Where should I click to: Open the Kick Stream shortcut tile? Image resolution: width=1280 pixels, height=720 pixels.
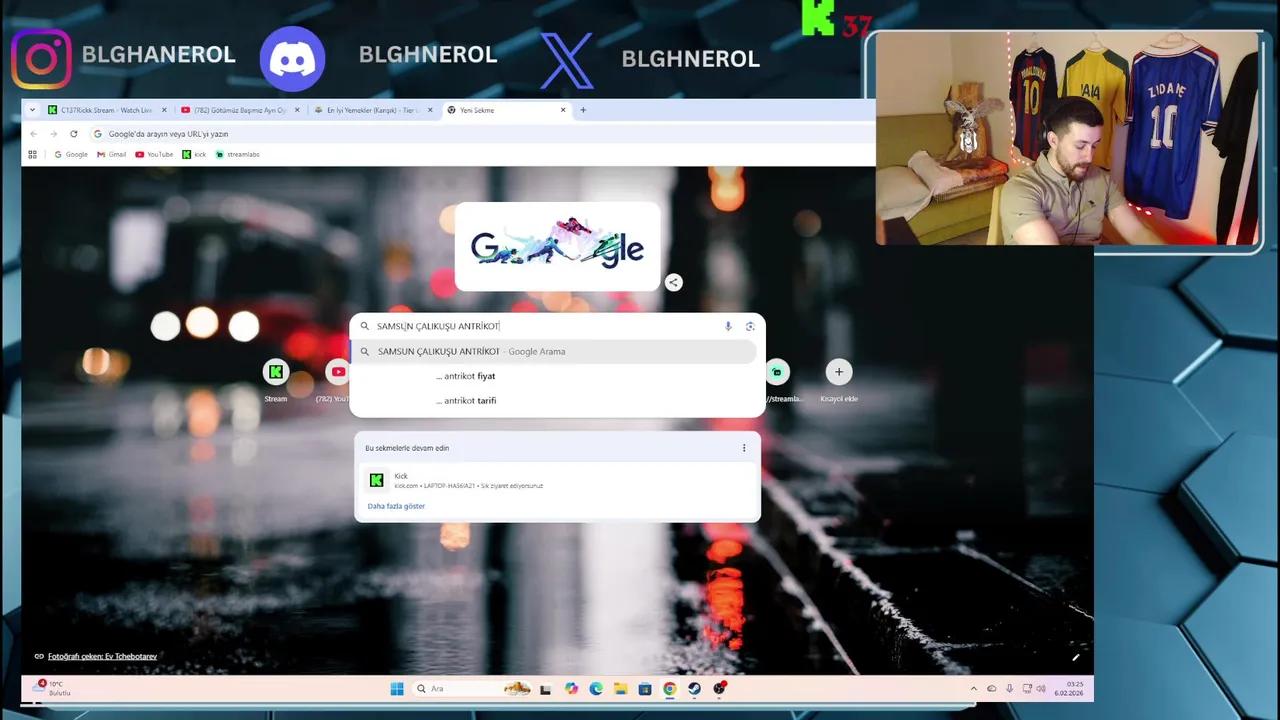coord(276,381)
